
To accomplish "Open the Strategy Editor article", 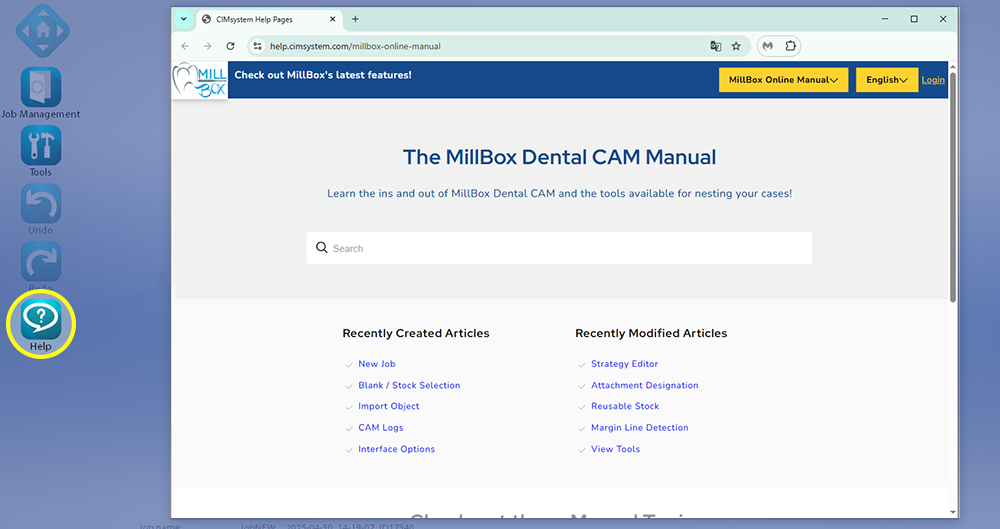I will pos(624,364).
